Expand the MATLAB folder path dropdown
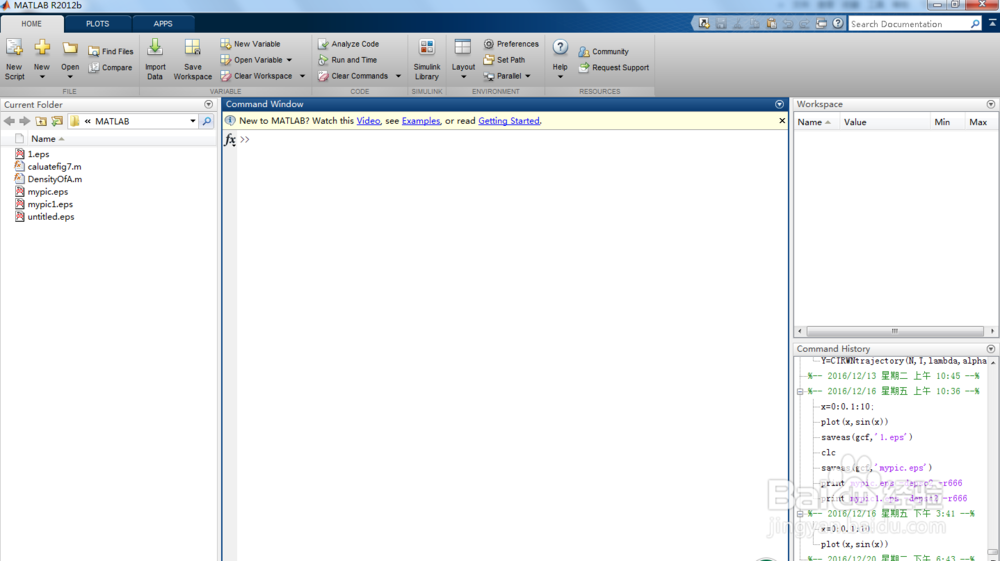Screen dimensions: 1000x561 pos(193,121)
